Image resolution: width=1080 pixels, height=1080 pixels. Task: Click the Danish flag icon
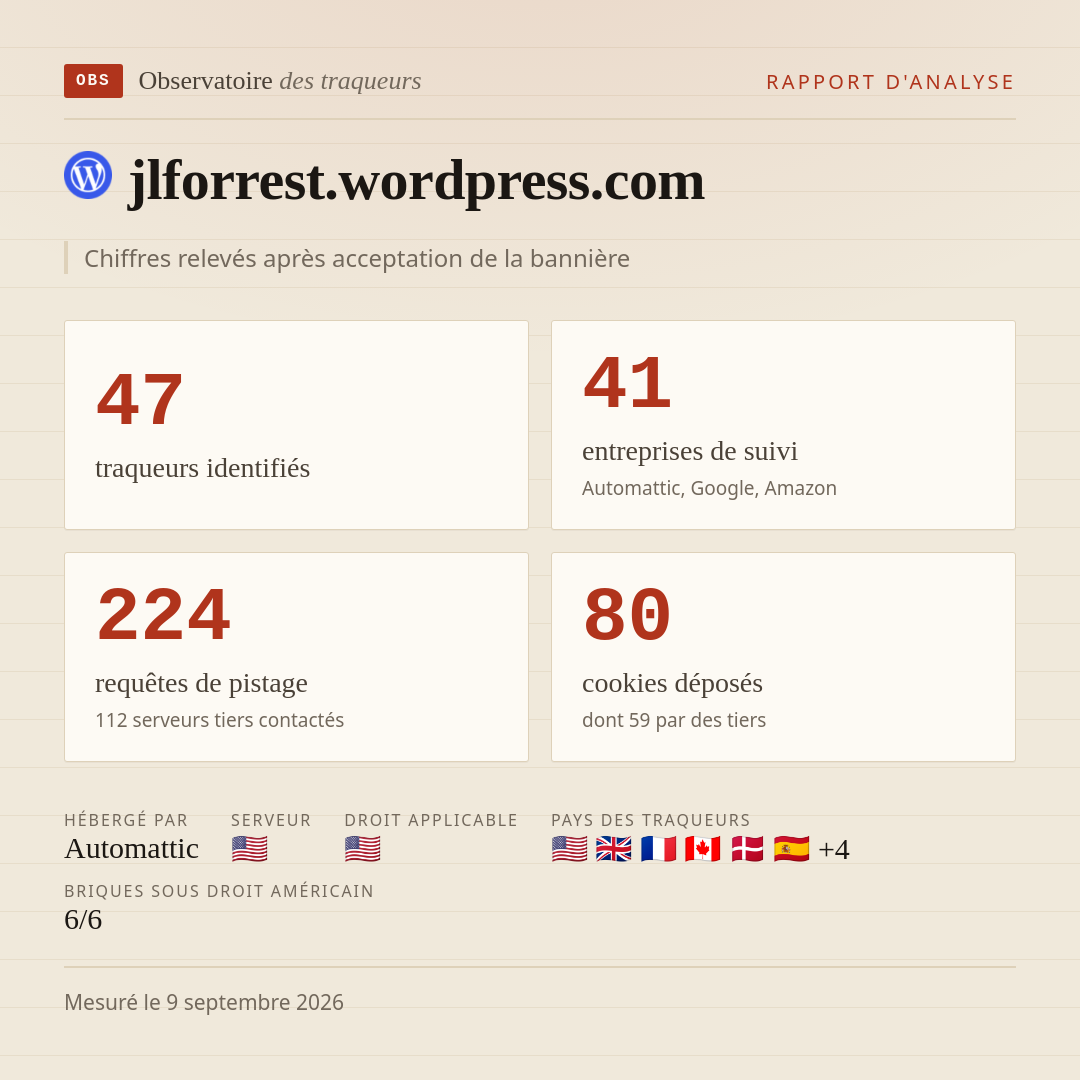coord(747,849)
